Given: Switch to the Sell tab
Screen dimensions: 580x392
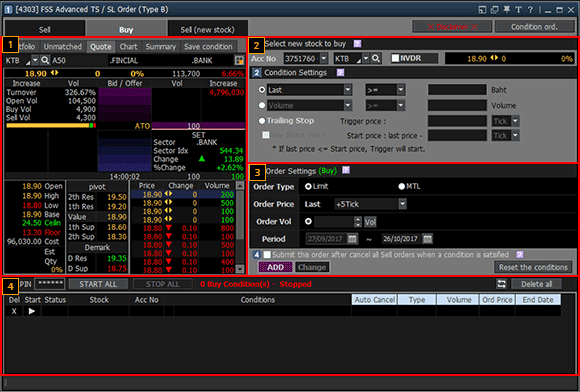Looking at the screenshot, I should click(45, 30).
